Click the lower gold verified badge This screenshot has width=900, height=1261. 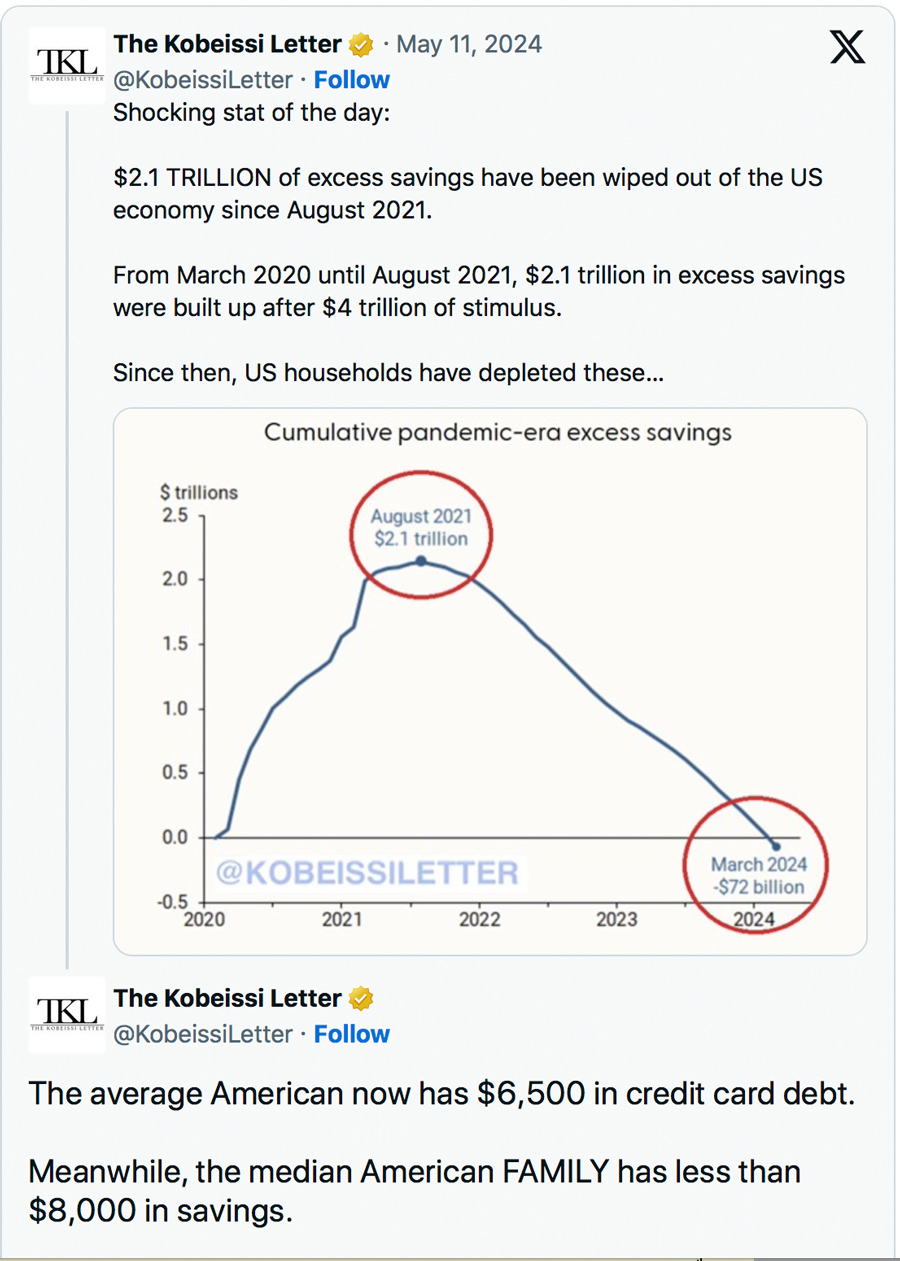pyautogui.click(x=361, y=999)
